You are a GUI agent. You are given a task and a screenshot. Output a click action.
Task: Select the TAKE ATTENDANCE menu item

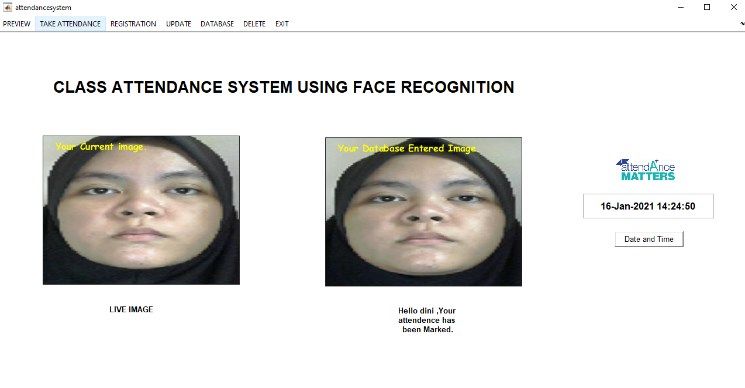pos(70,24)
